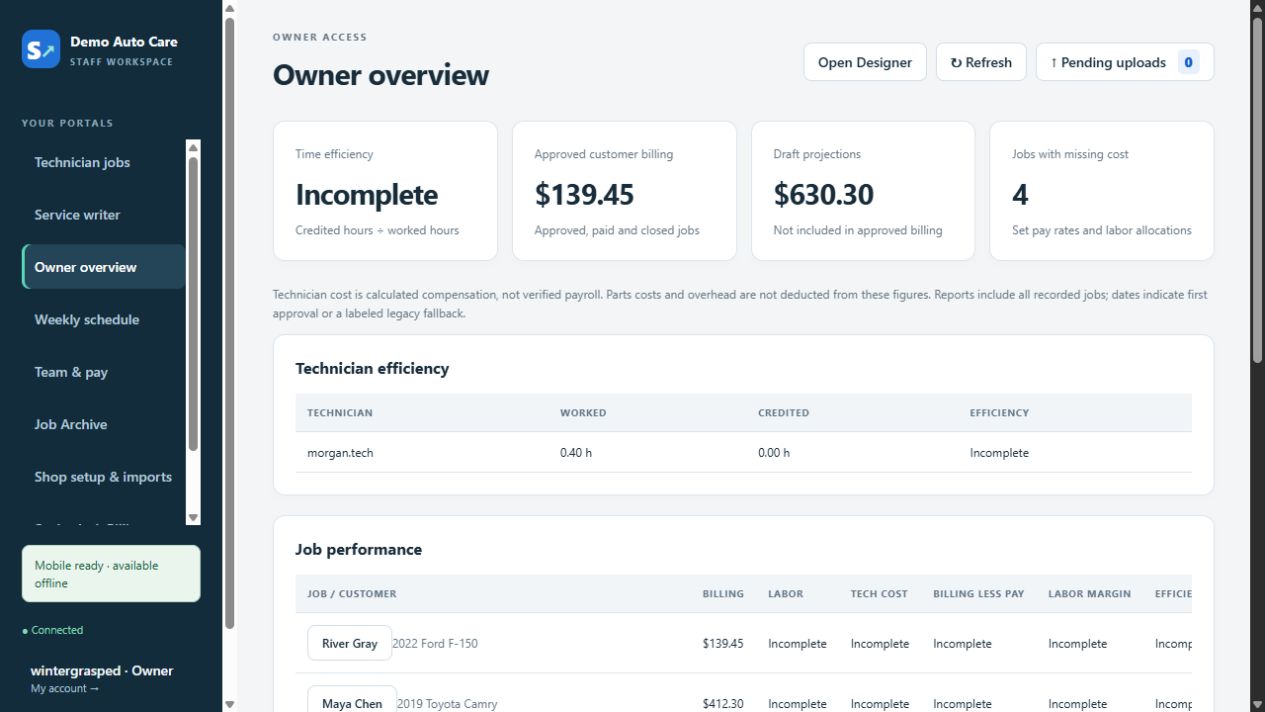Viewport: 1265px width, 712px height.
Task: Refresh the owner overview data
Action: click(981, 62)
